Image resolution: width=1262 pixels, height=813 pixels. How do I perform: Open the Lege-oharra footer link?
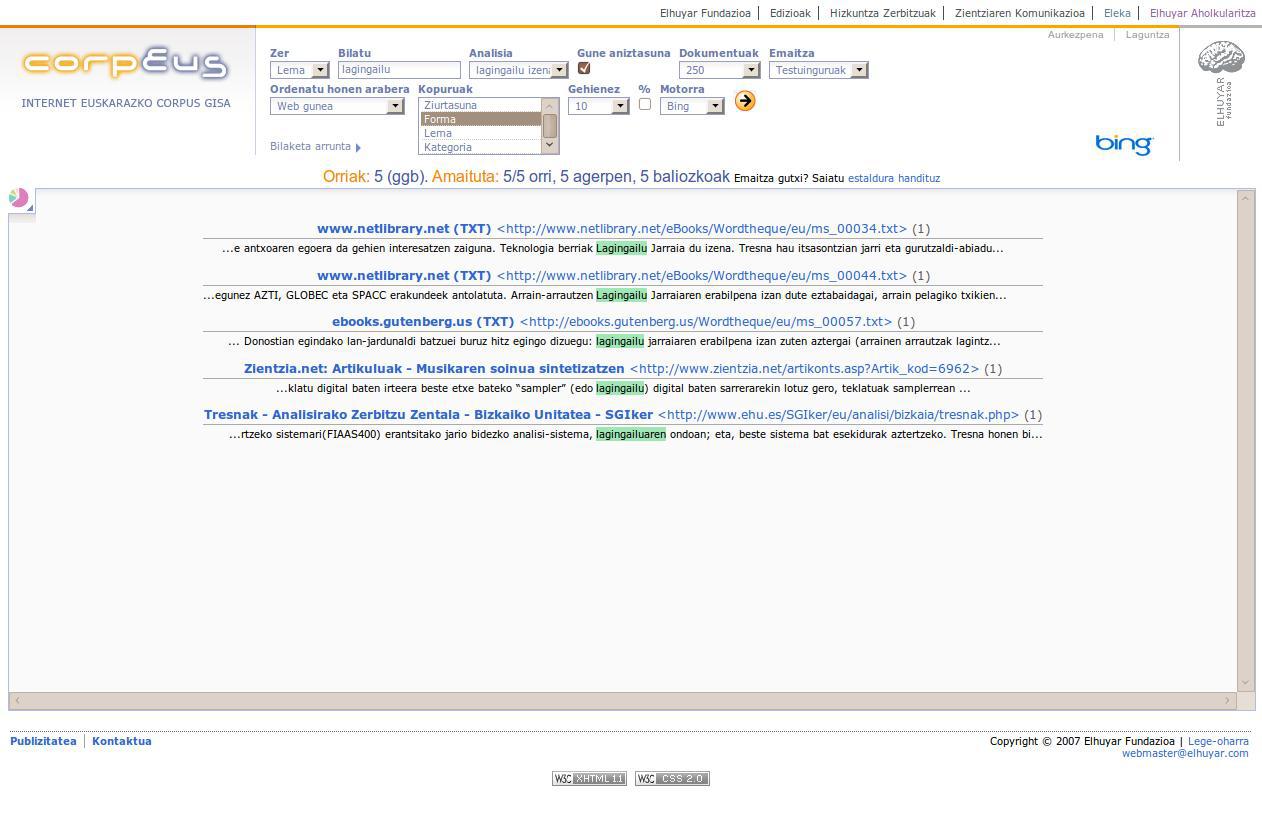point(1218,742)
